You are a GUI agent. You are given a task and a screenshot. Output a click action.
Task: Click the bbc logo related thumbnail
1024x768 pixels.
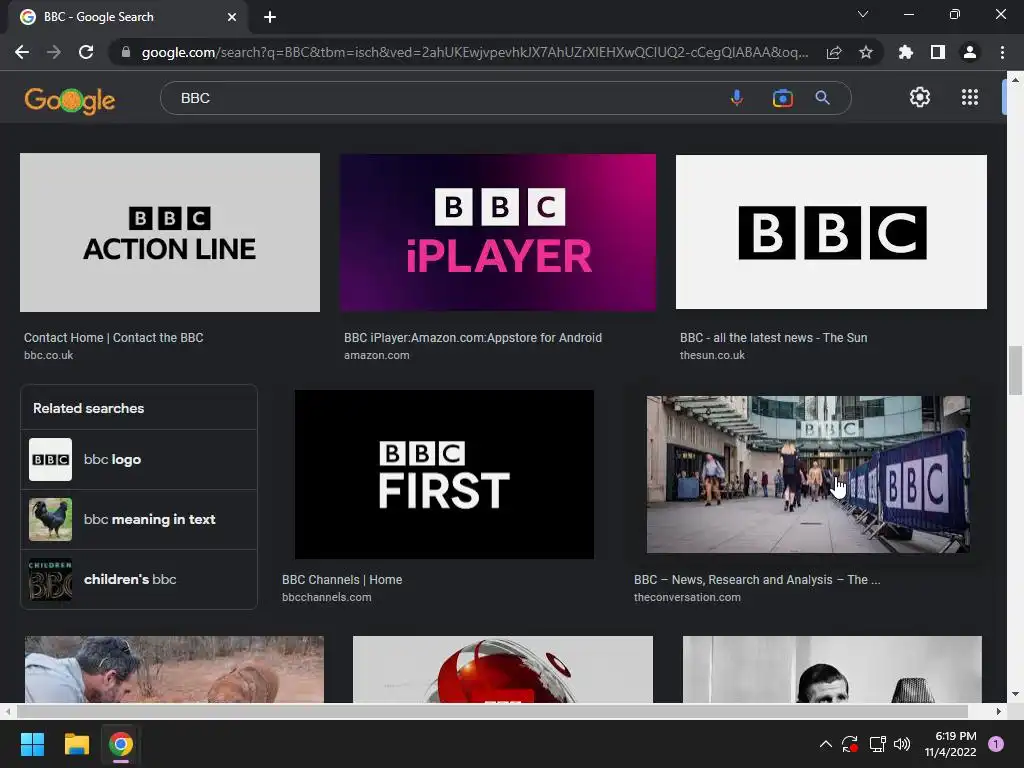tap(50, 460)
